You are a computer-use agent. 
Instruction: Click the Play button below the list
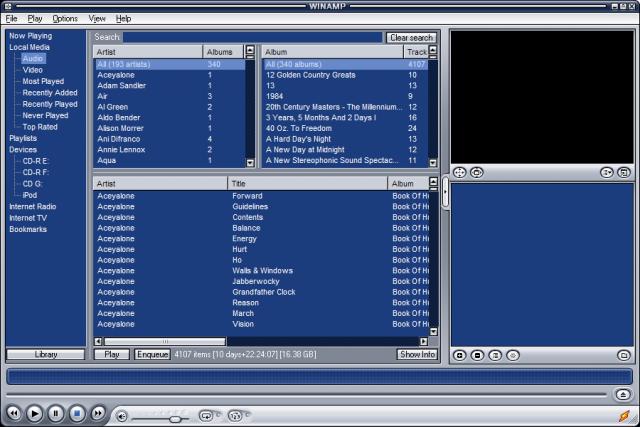[111, 354]
